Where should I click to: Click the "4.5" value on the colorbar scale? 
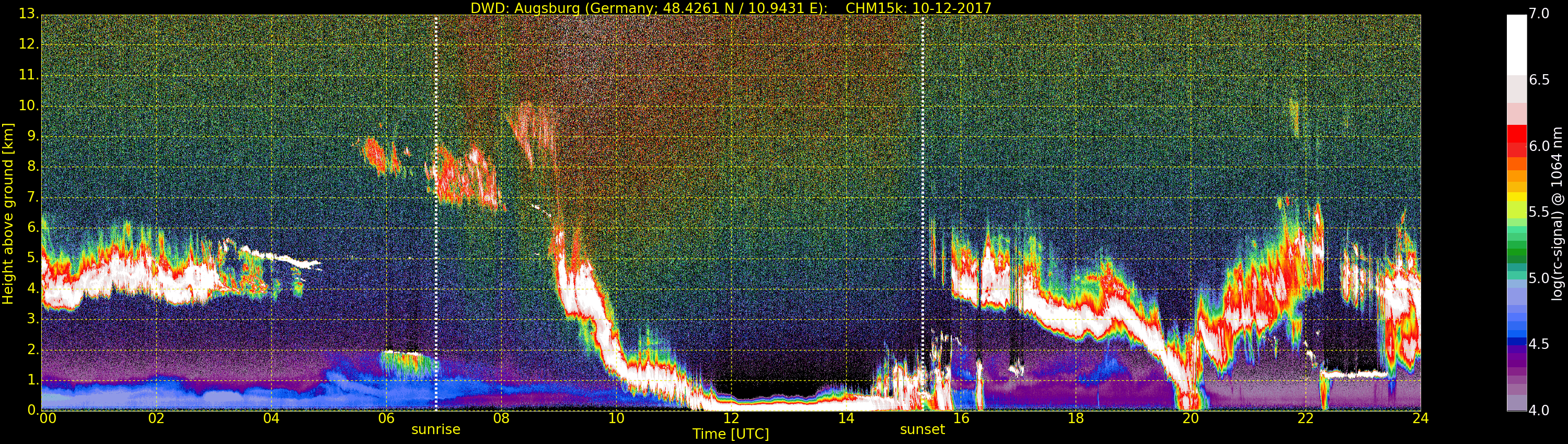coord(1539,344)
